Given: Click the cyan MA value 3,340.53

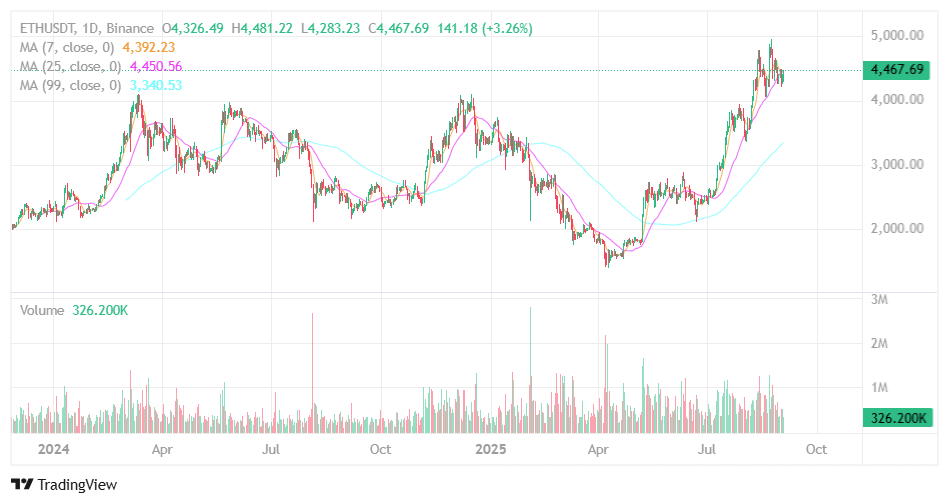Looking at the screenshot, I should (156, 85).
